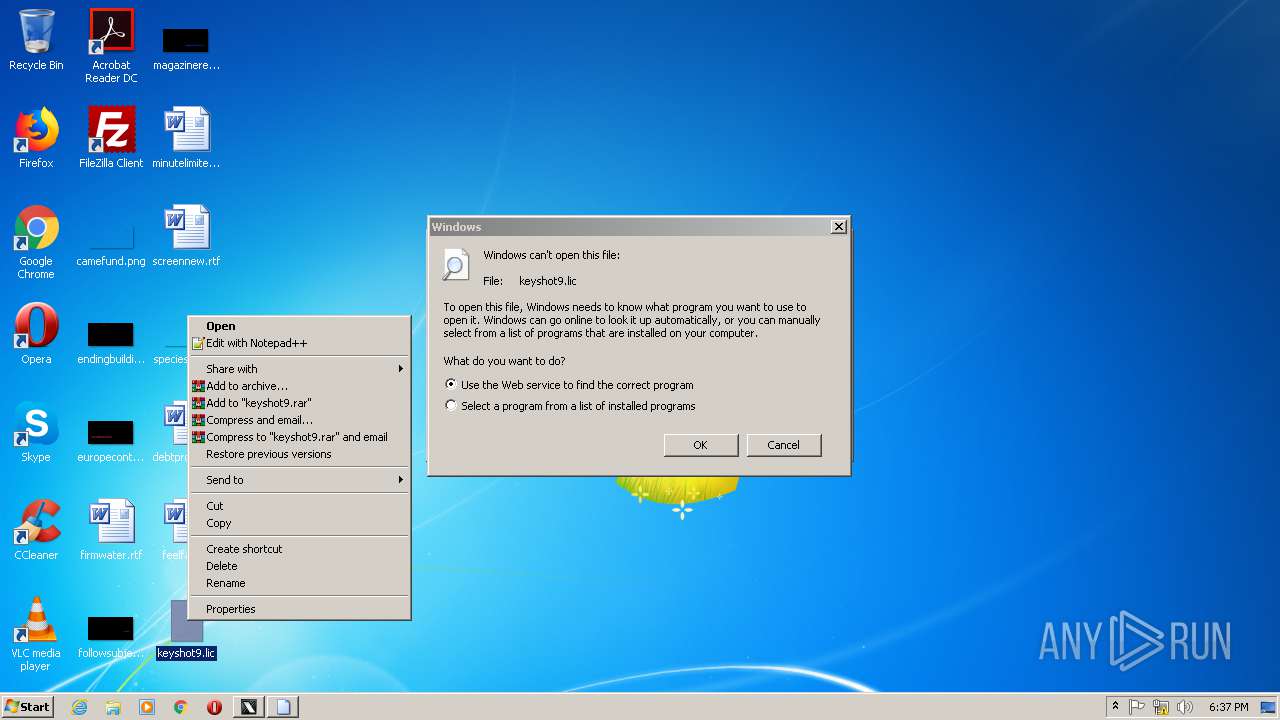Choose Edit with Notepad++
Viewport: 1280px width, 720px height.
299,343
